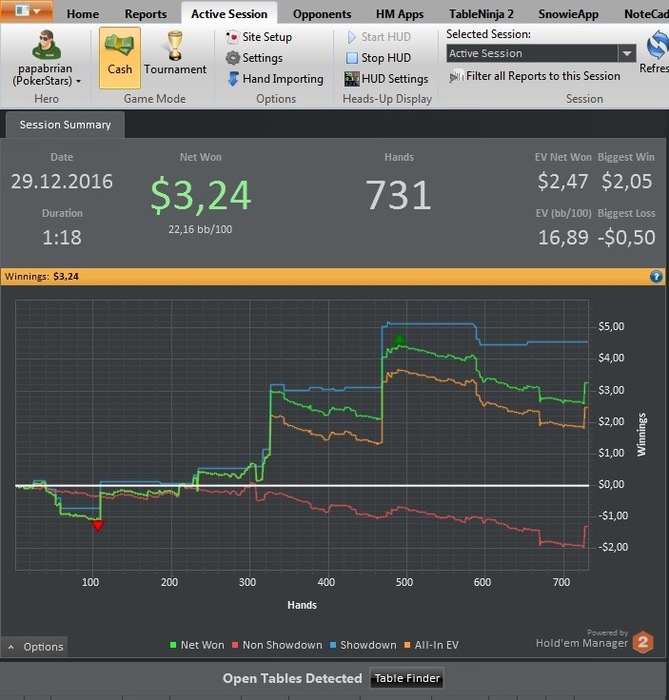This screenshot has height=700, width=669.
Task: Click the Hands count 731
Action: (x=399, y=195)
